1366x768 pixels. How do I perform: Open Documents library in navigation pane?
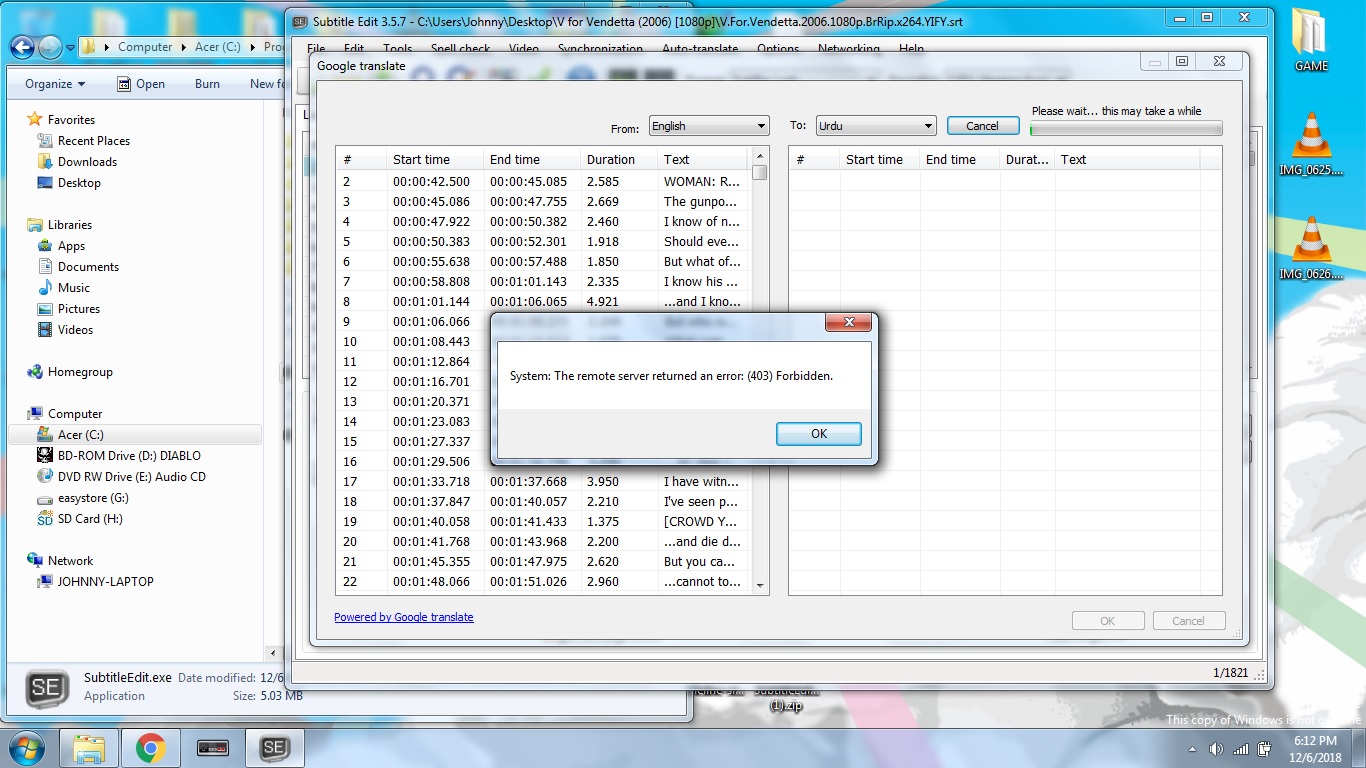88,267
